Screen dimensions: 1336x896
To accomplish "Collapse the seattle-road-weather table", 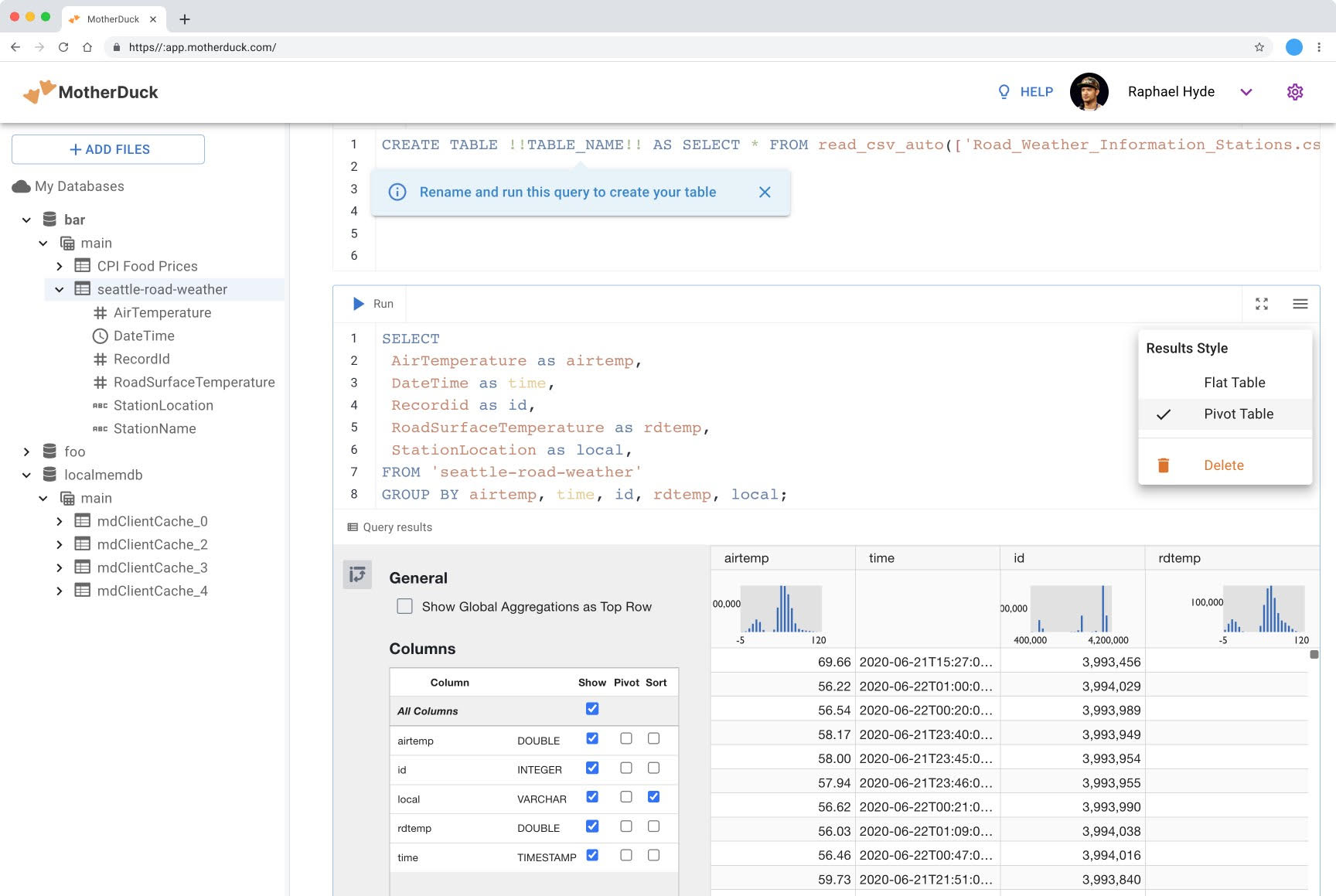I will point(60,289).
